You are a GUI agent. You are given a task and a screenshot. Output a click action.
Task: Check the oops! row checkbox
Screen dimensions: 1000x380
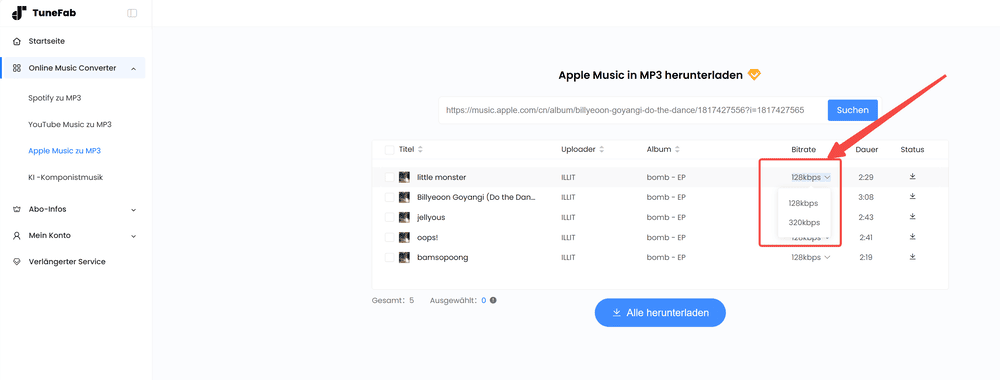390,237
